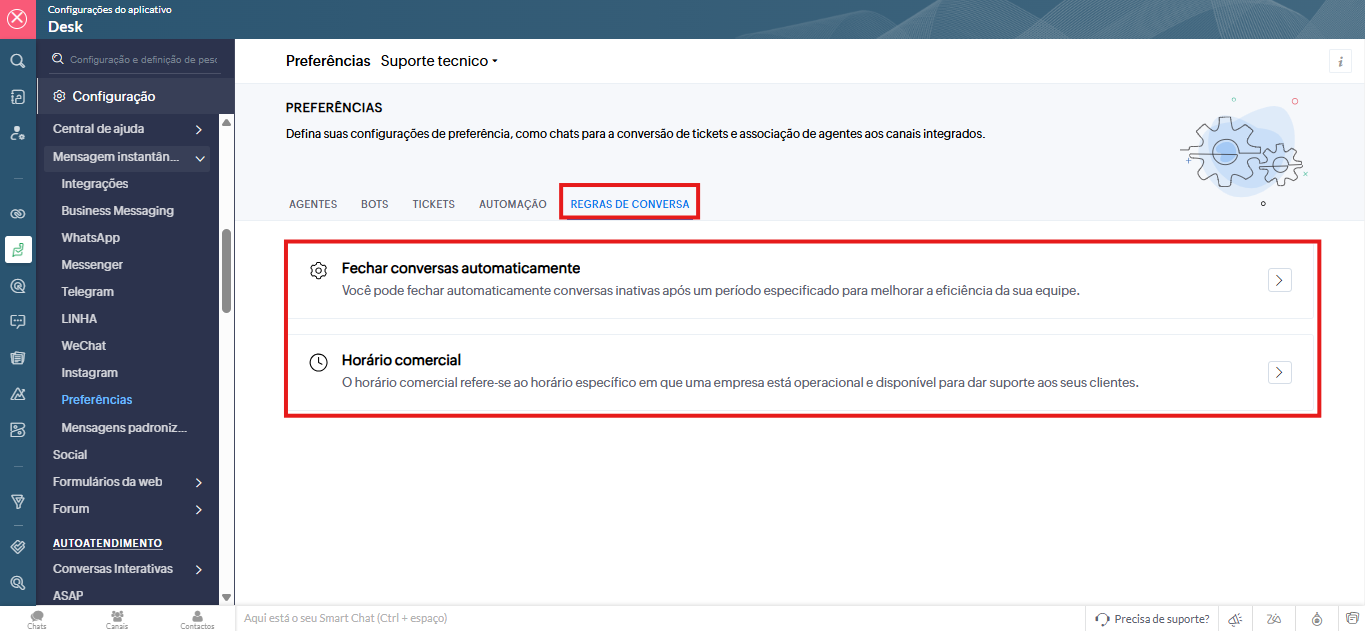The image size is (1365, 631).
Task: Open Horário comercial arrow button
Action: 1279,372
